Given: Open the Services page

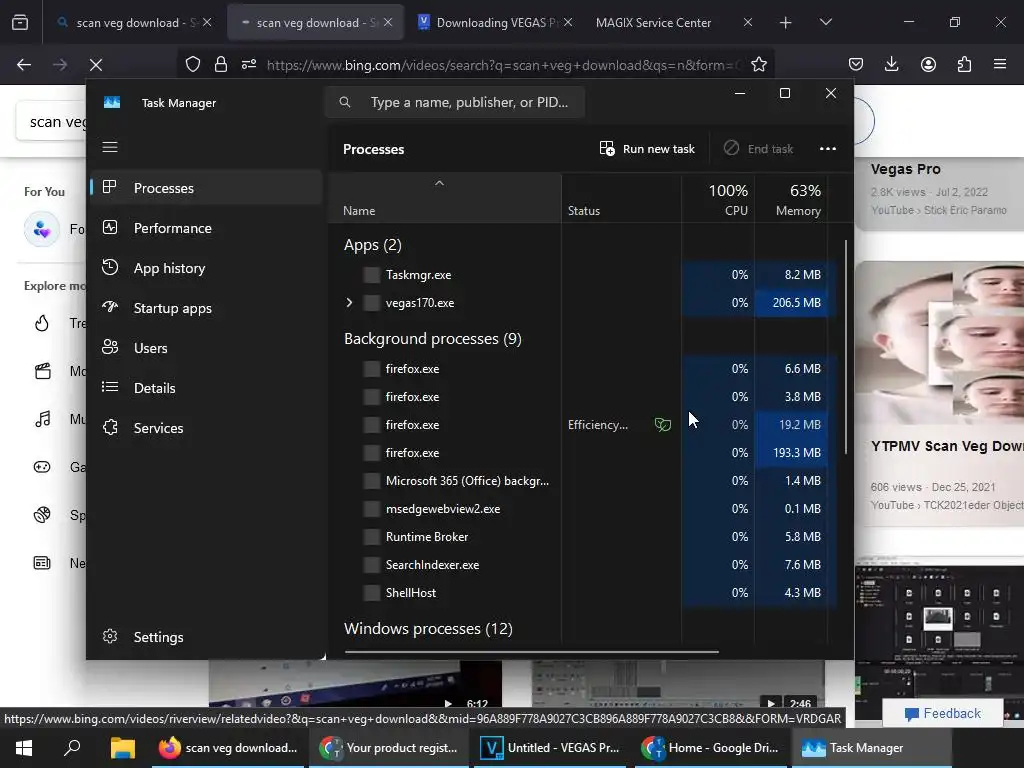Looking at the screenshot, I should click(x=206, y=428).
